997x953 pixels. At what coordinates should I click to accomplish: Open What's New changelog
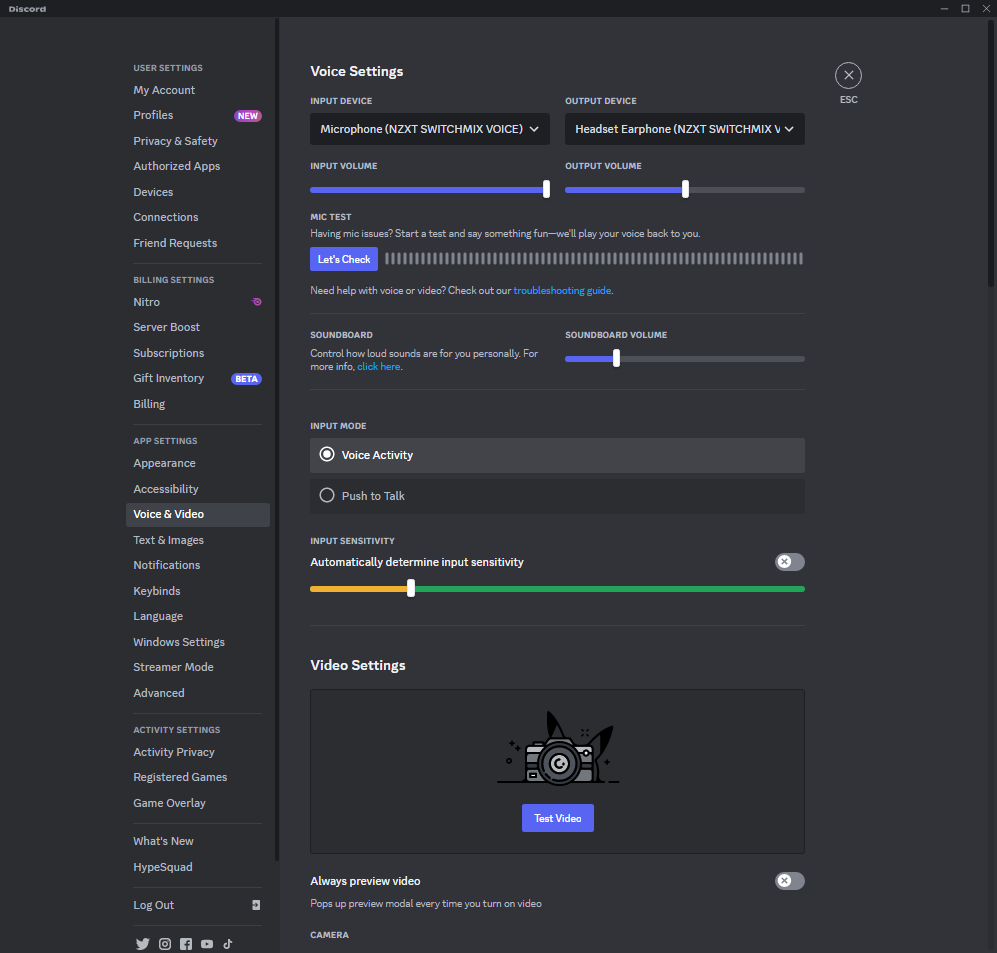click(x=198, y=841)
